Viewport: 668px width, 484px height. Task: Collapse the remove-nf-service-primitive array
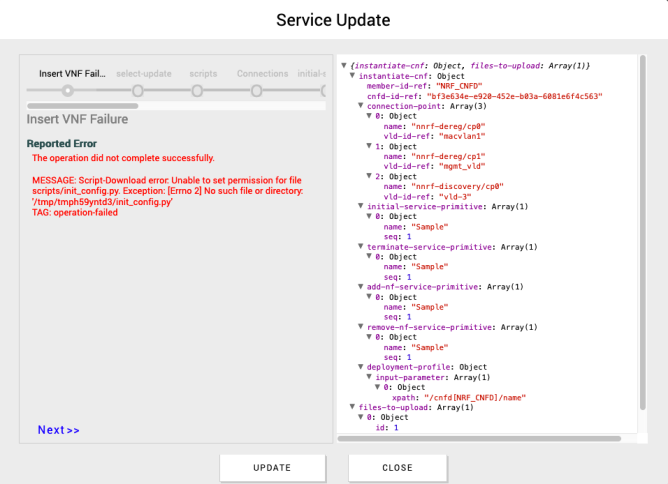(x=360, y=327)
